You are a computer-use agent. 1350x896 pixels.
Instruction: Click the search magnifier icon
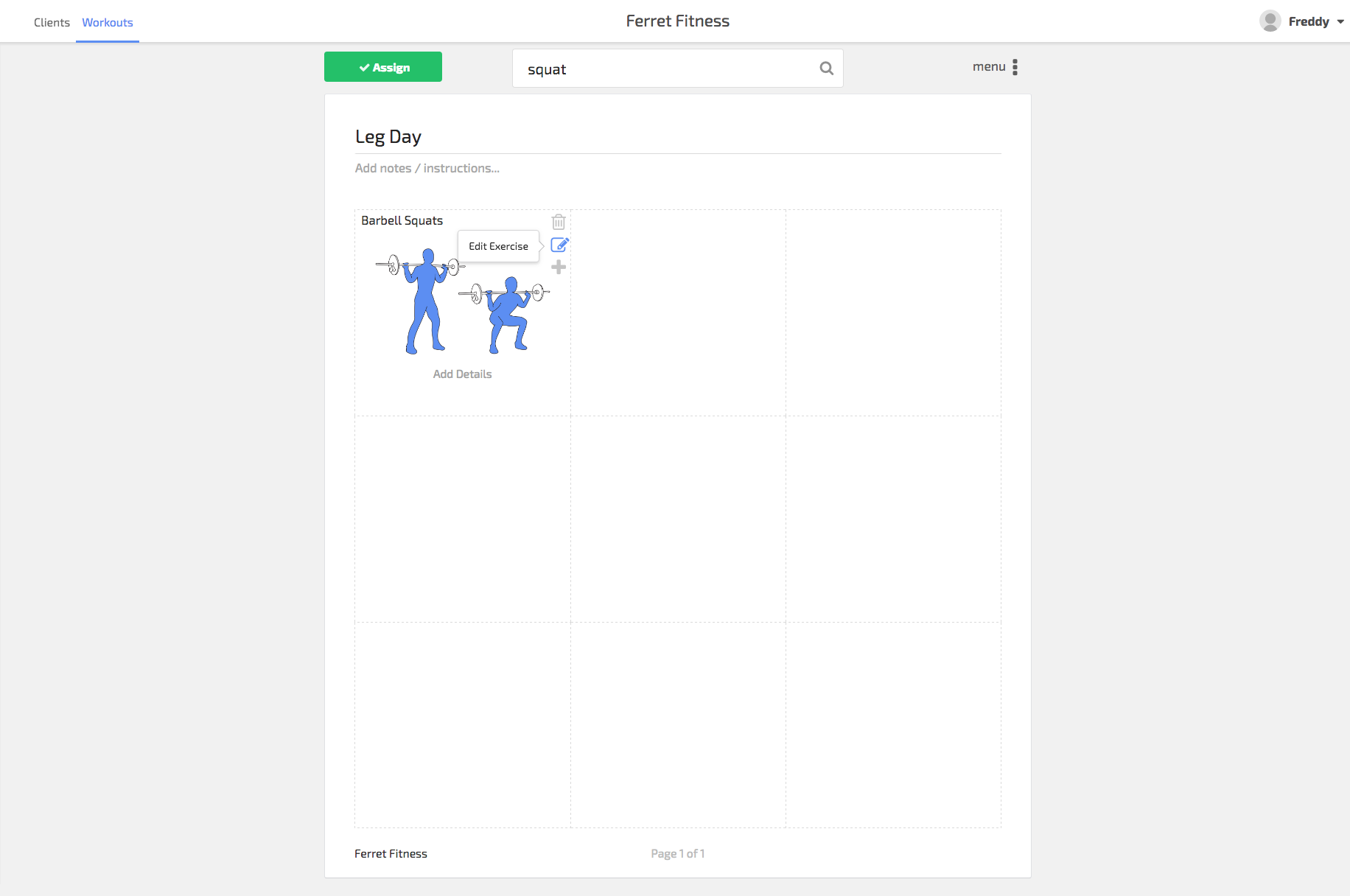[x=827, y=69]
